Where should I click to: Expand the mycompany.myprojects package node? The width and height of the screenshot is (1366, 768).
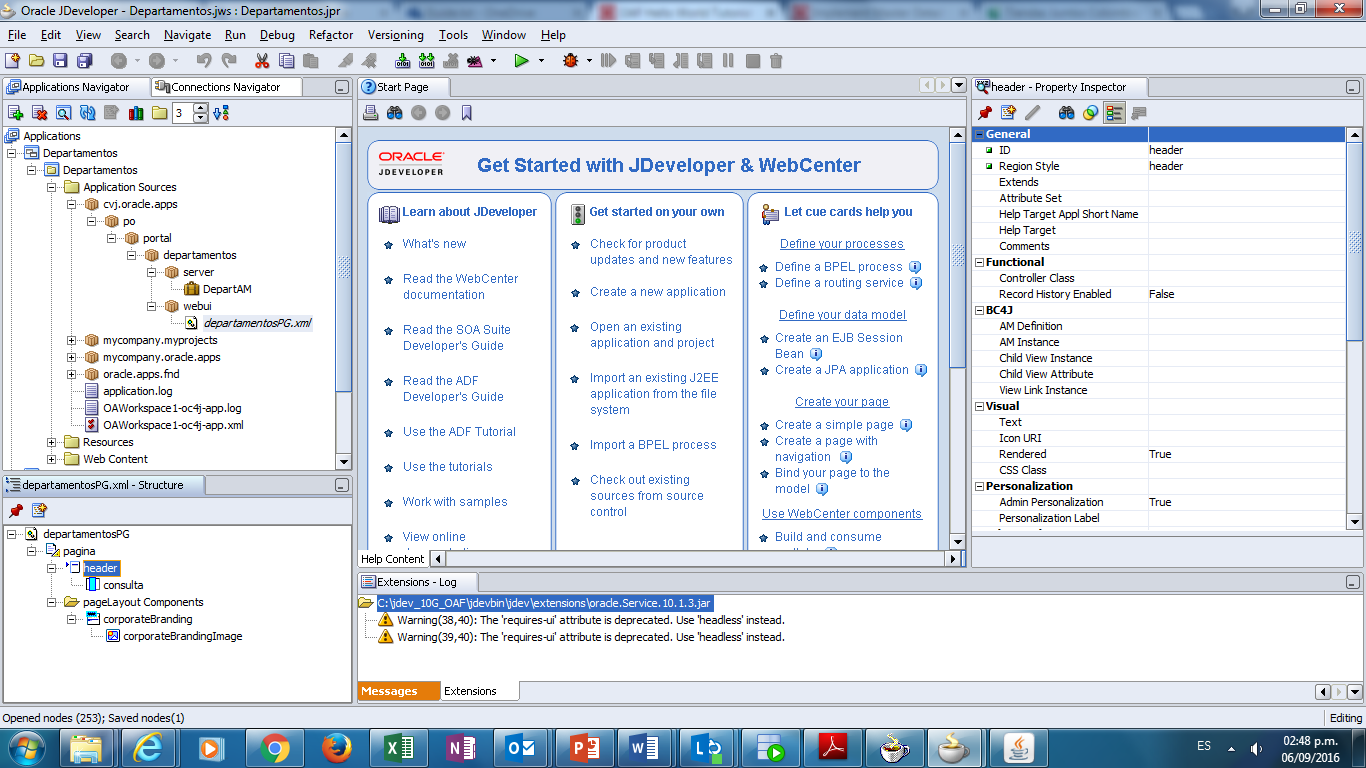(x=72, y=340)
